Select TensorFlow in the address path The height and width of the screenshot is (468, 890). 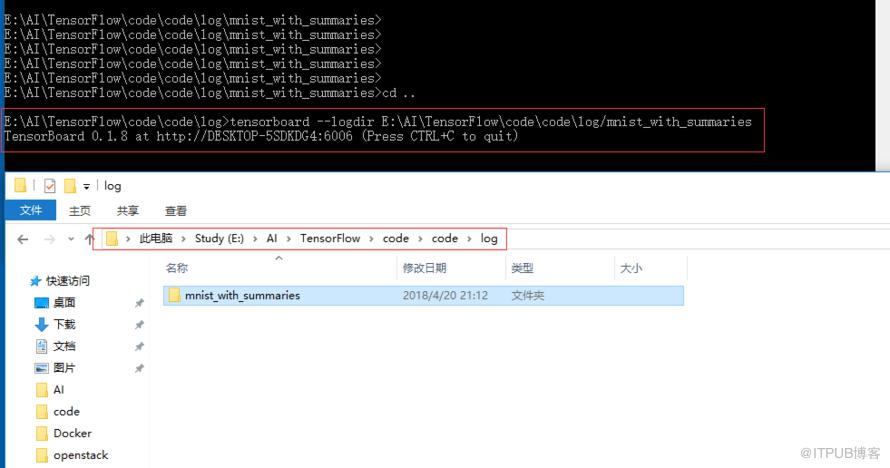[x=330, y=238]
